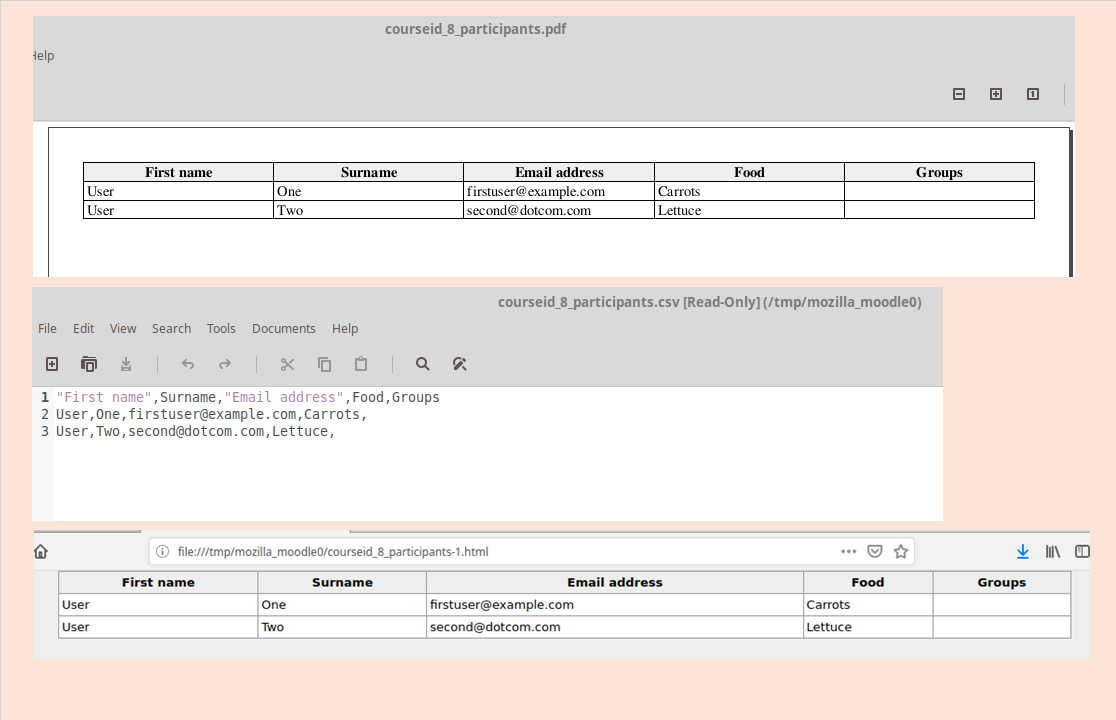Click courseid_8_participants.pdf window title
The image size is (1116, 720).
[x=475, y=29]
